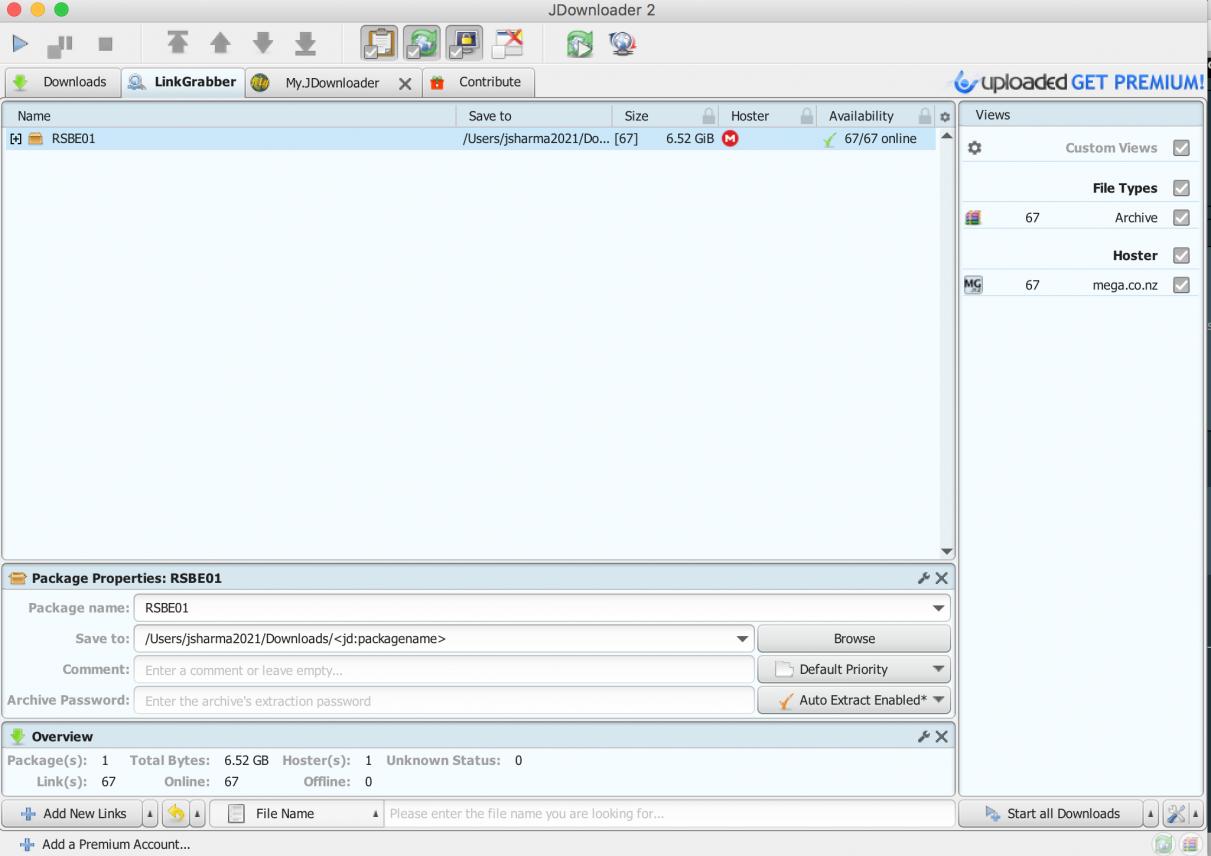This screenshot has height=856, width=1211.
Task: Uncheck the Archive file type filter
Action: click(x=1181, y=217)
